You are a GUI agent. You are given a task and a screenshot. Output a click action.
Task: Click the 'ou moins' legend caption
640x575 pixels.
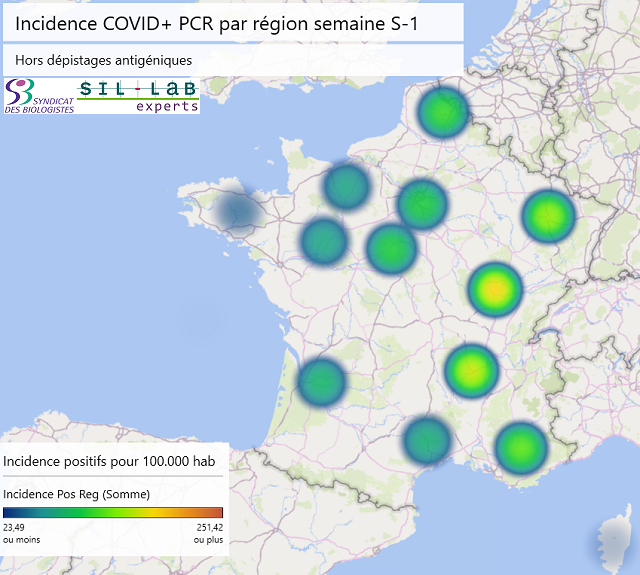point(22,539)
